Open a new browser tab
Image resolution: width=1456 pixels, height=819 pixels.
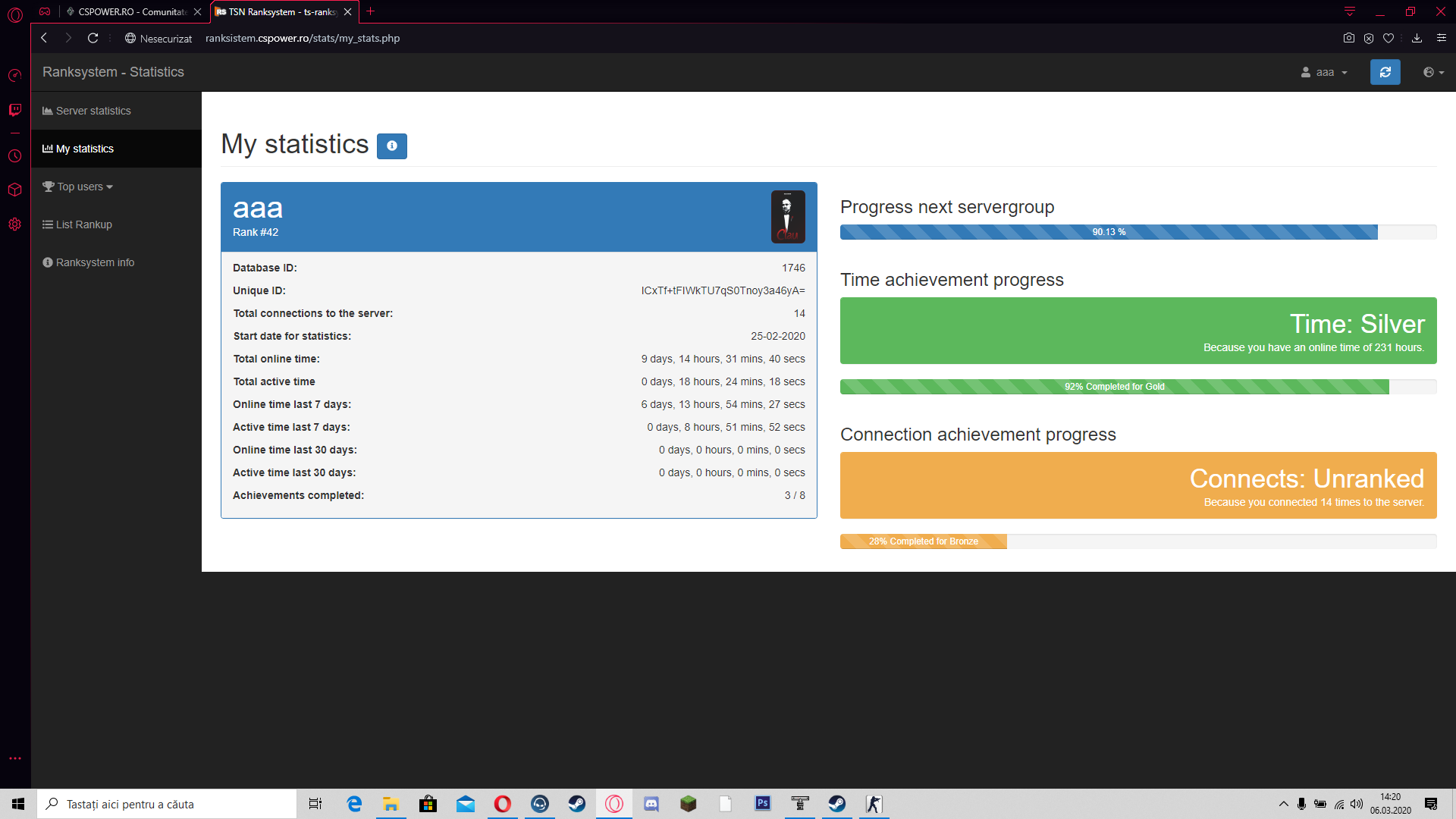(x=370, y=11)
